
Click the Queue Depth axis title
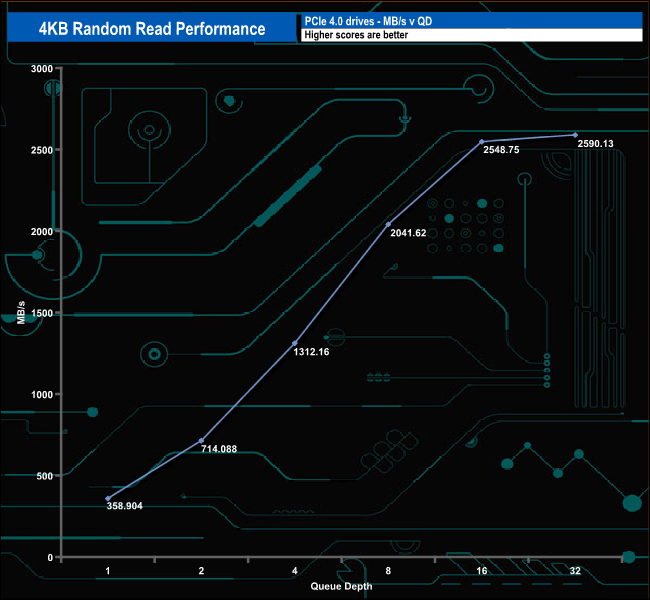click(x=341, y=586)
